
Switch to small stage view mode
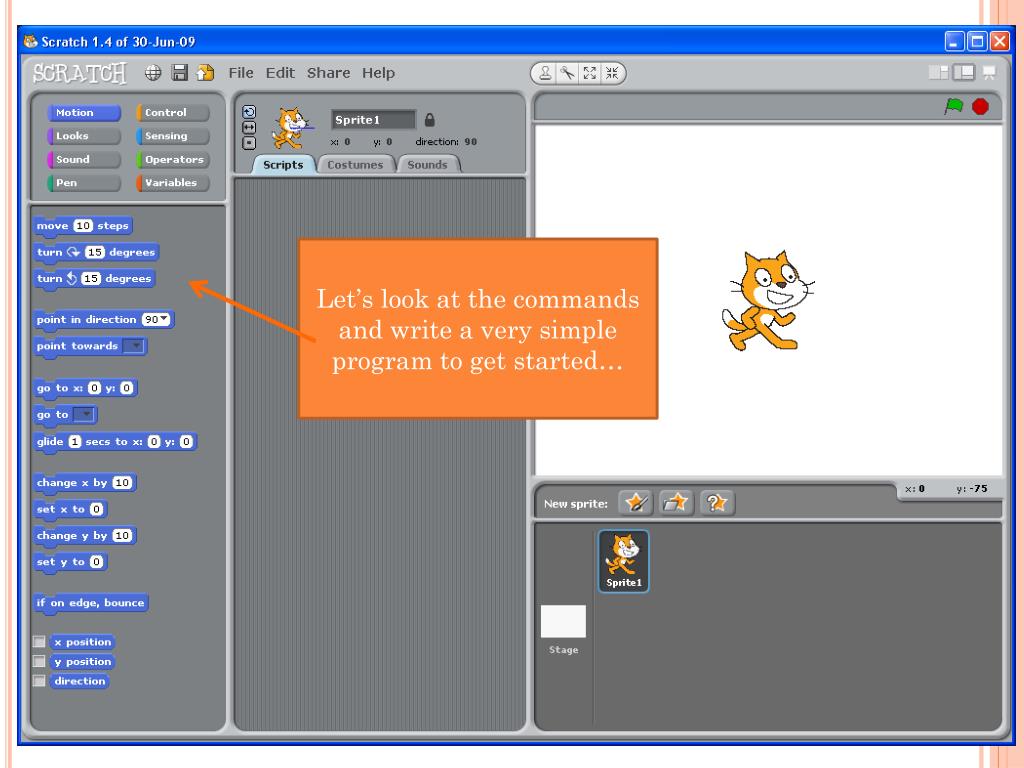pos(938,72)
